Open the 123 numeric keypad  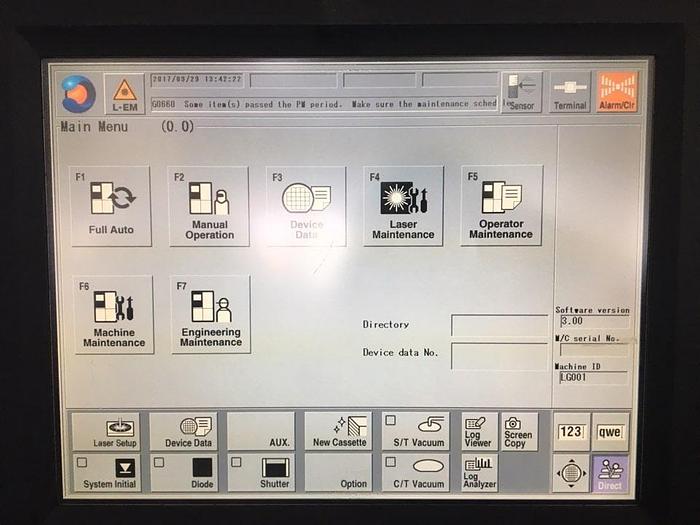(x=570, y=431)
